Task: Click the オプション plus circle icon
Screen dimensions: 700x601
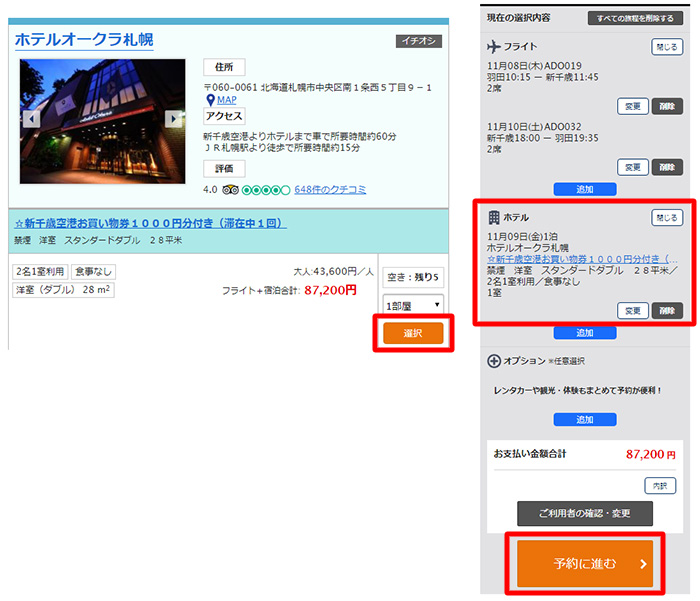Action: (x=494, y=361)
